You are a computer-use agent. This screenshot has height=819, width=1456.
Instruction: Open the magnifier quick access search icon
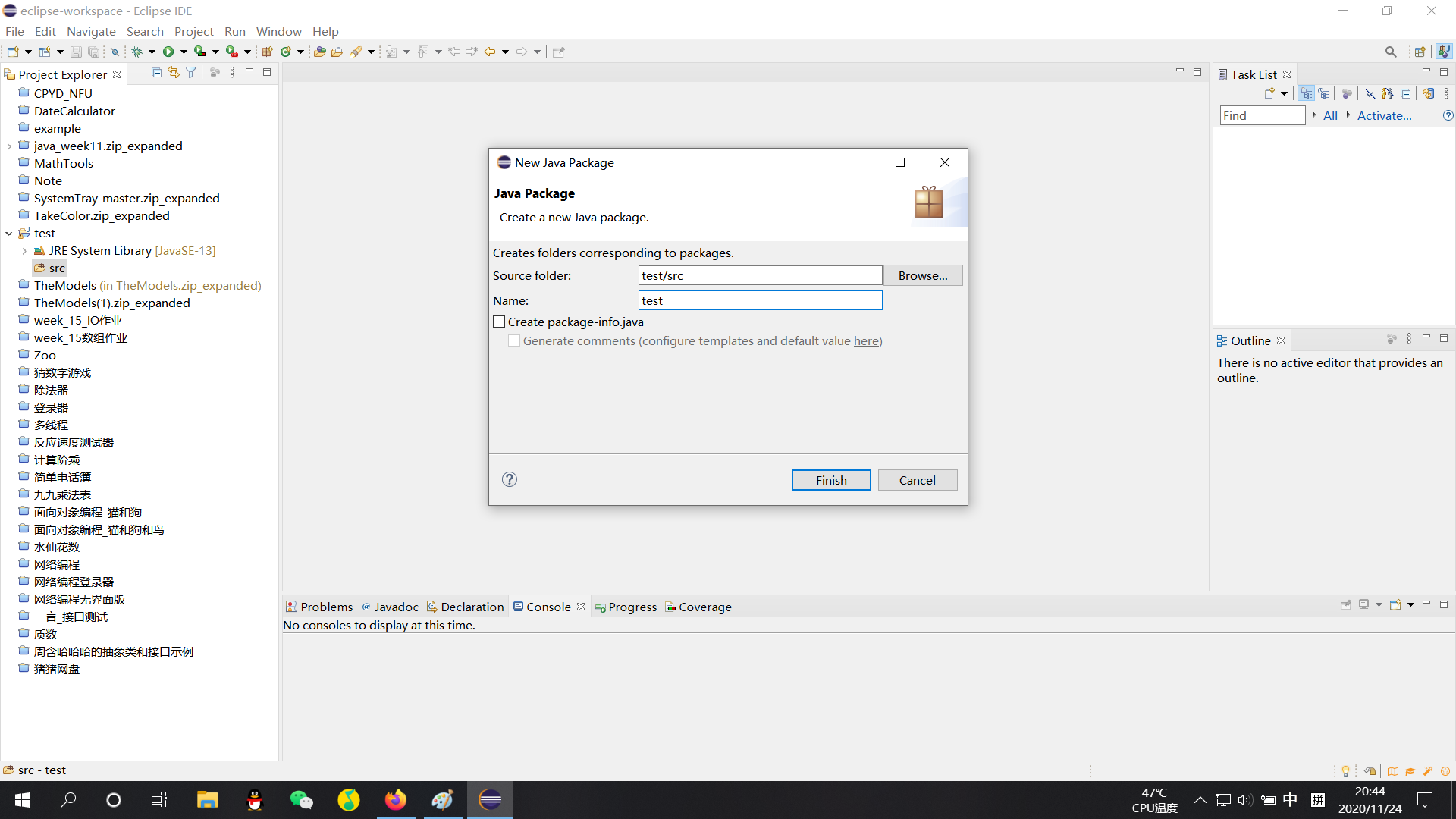(1392, 52)
